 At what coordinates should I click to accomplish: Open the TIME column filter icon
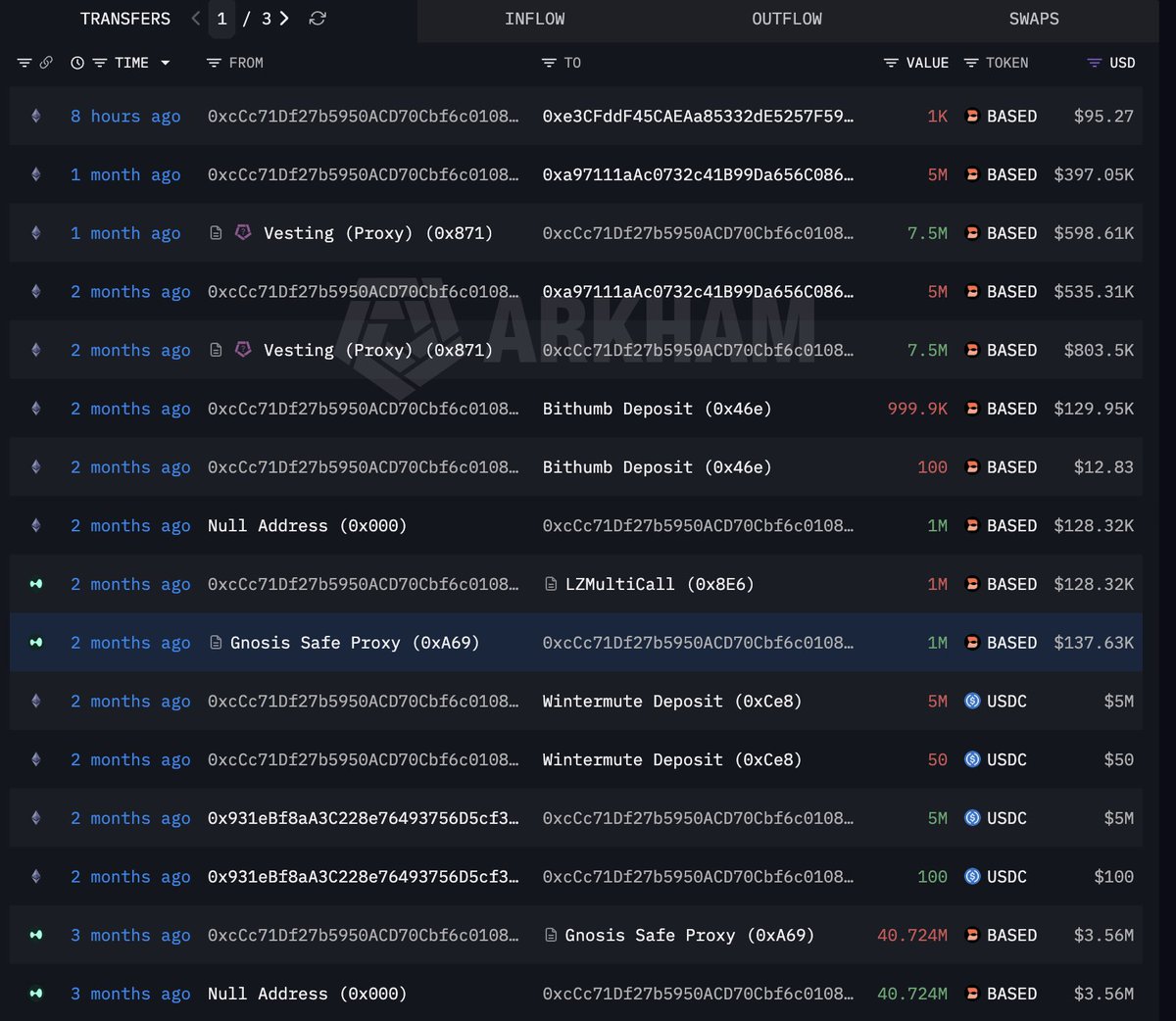coord(100,63)
